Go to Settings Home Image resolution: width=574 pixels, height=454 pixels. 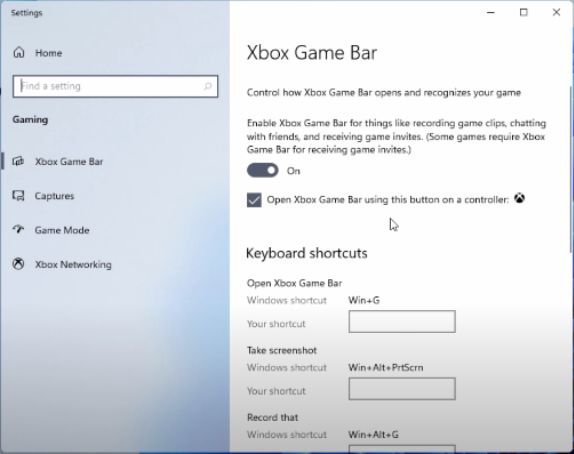[x=48, y=53]
